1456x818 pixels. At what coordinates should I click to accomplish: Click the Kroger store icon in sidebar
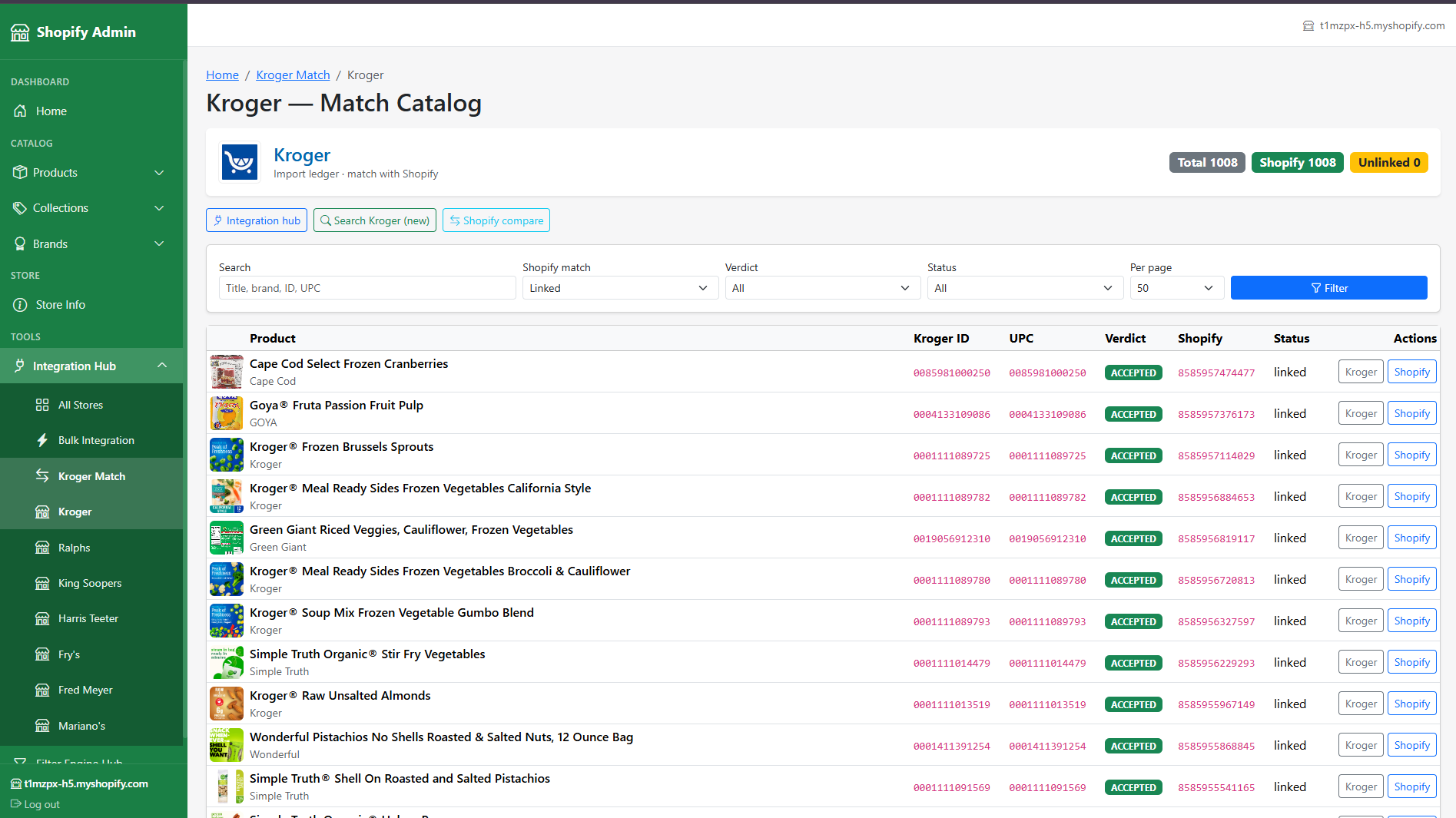(x=42, y=512)
